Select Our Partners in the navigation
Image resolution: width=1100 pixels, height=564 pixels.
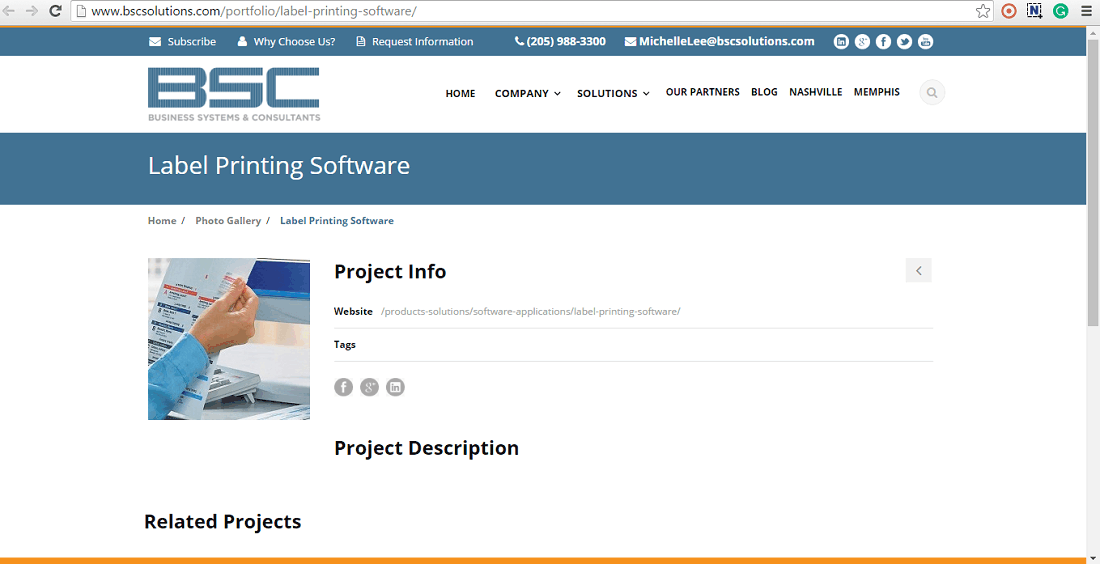(702, 92)
